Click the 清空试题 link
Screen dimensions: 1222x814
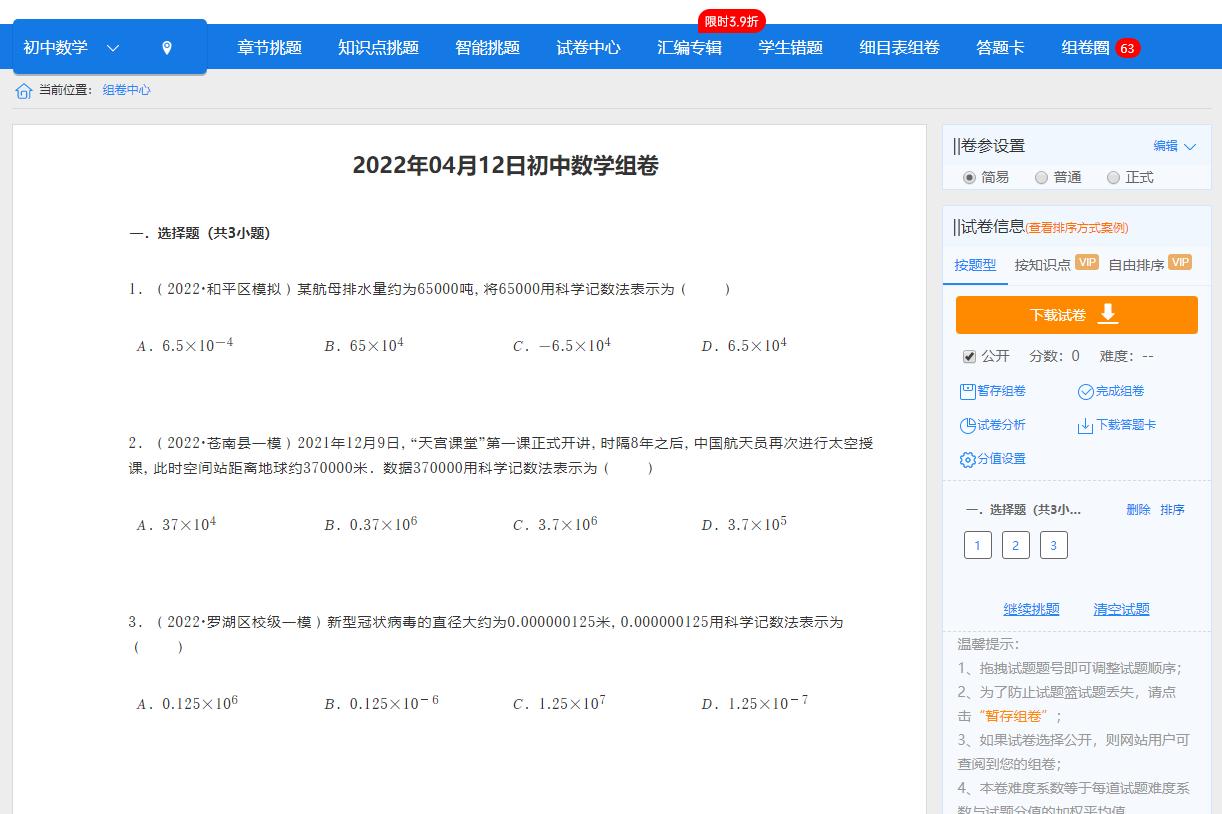point(1121,608)
